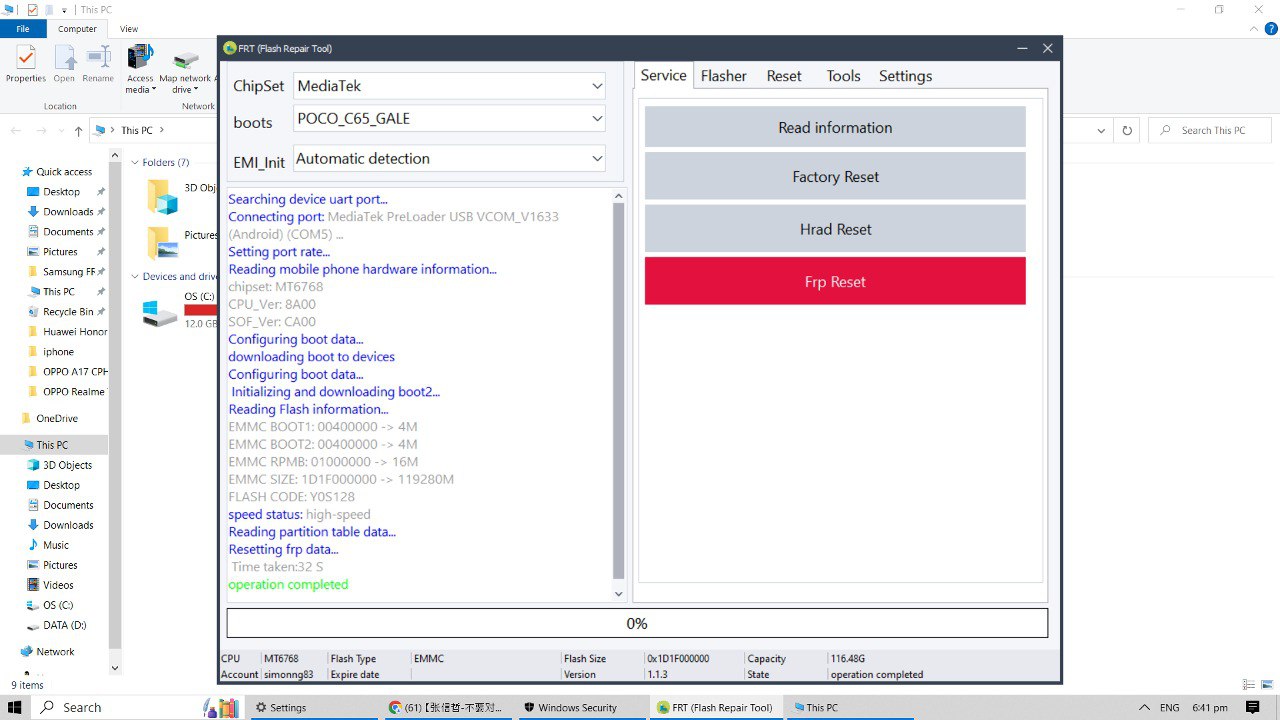
Task: Switch to the Flasher tab
Action: pyautogui.click(x=724, y=76)
